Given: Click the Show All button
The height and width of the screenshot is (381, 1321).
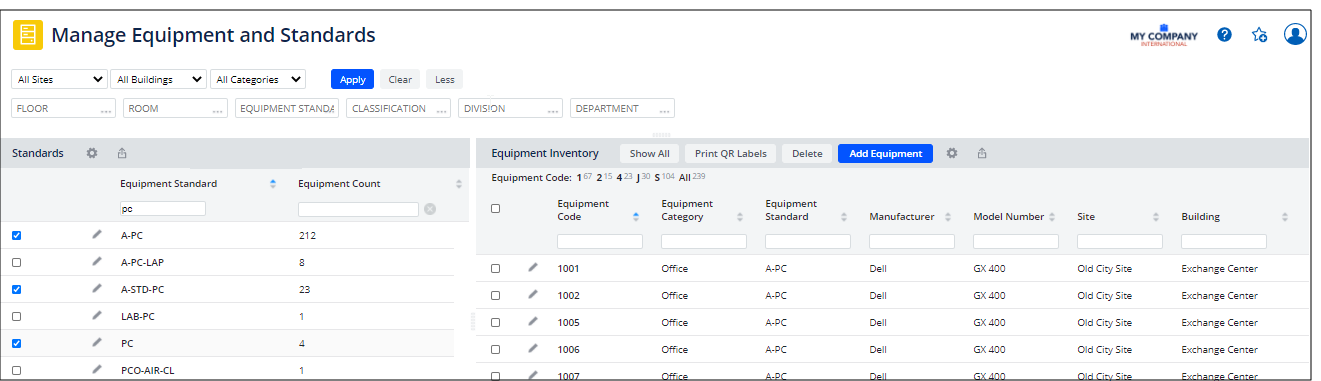Looking at the screenshot, I should coord(649,153).
